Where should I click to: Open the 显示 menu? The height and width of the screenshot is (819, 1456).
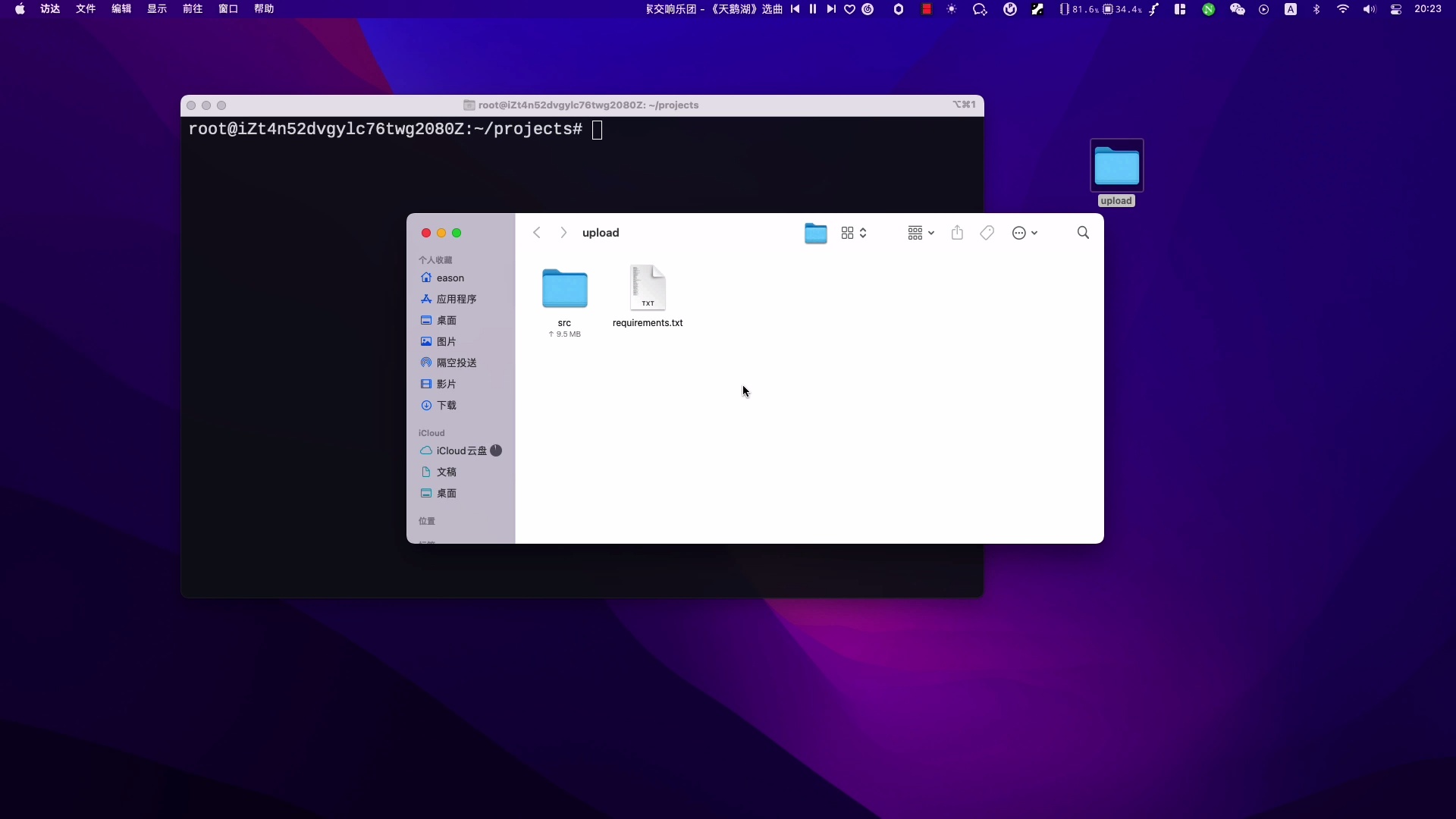click(x=157, y=9)
